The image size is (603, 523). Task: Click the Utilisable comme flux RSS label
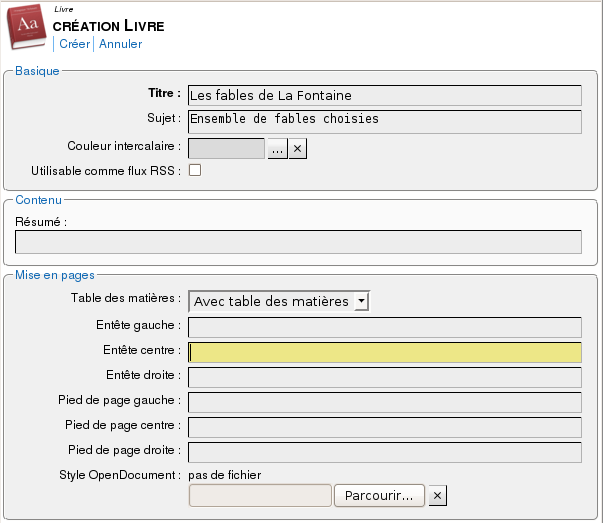106,171
